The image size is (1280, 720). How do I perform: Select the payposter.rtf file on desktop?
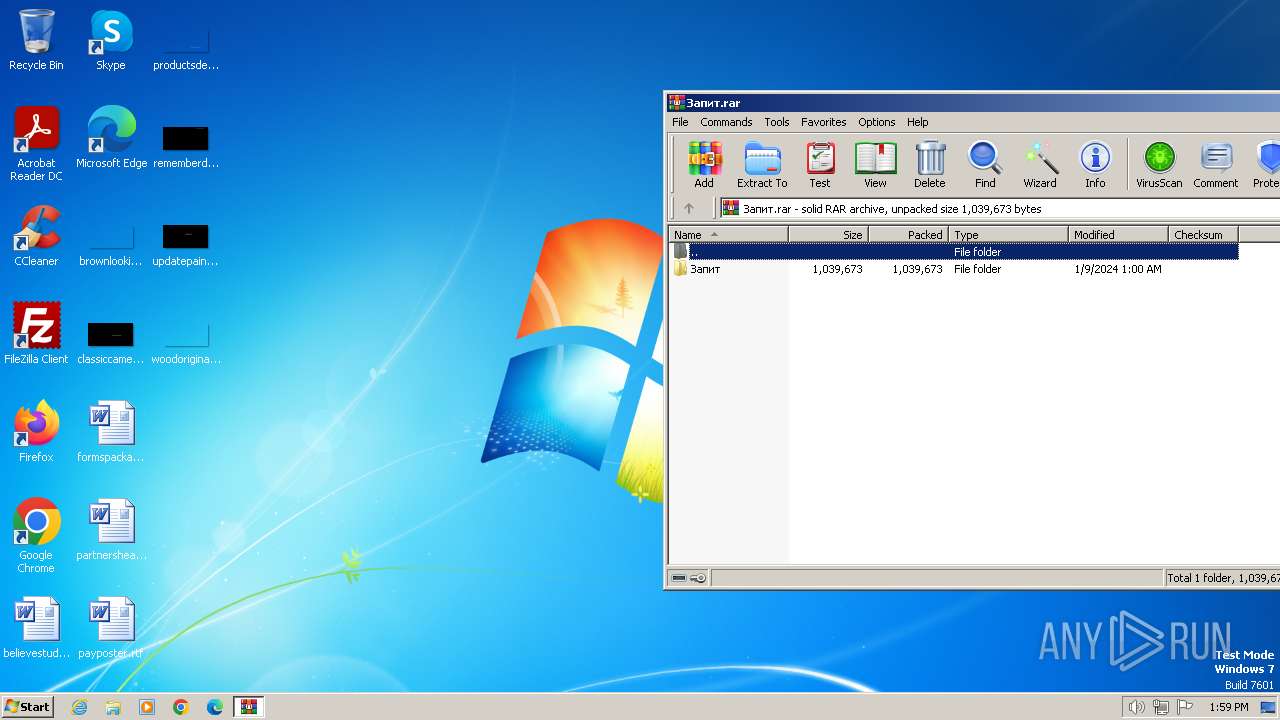(111, 628)
